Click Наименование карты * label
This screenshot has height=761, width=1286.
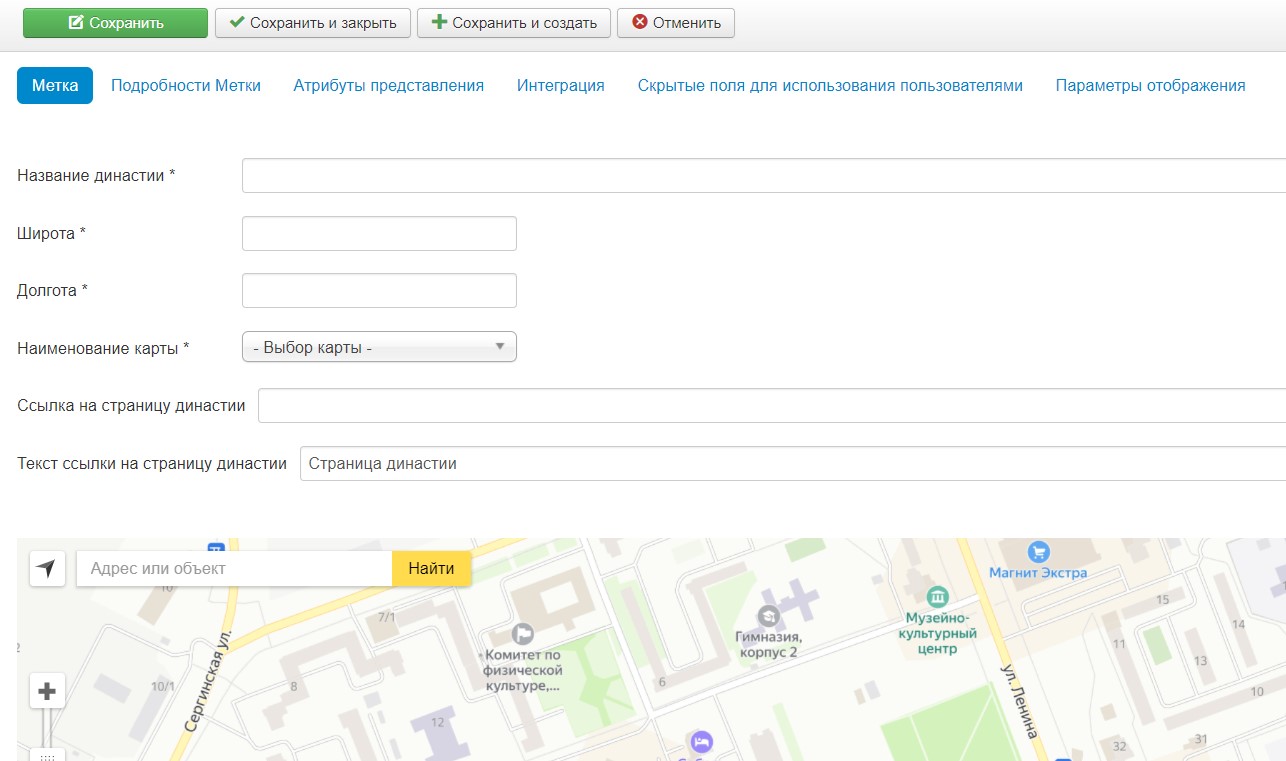[104, 348]
